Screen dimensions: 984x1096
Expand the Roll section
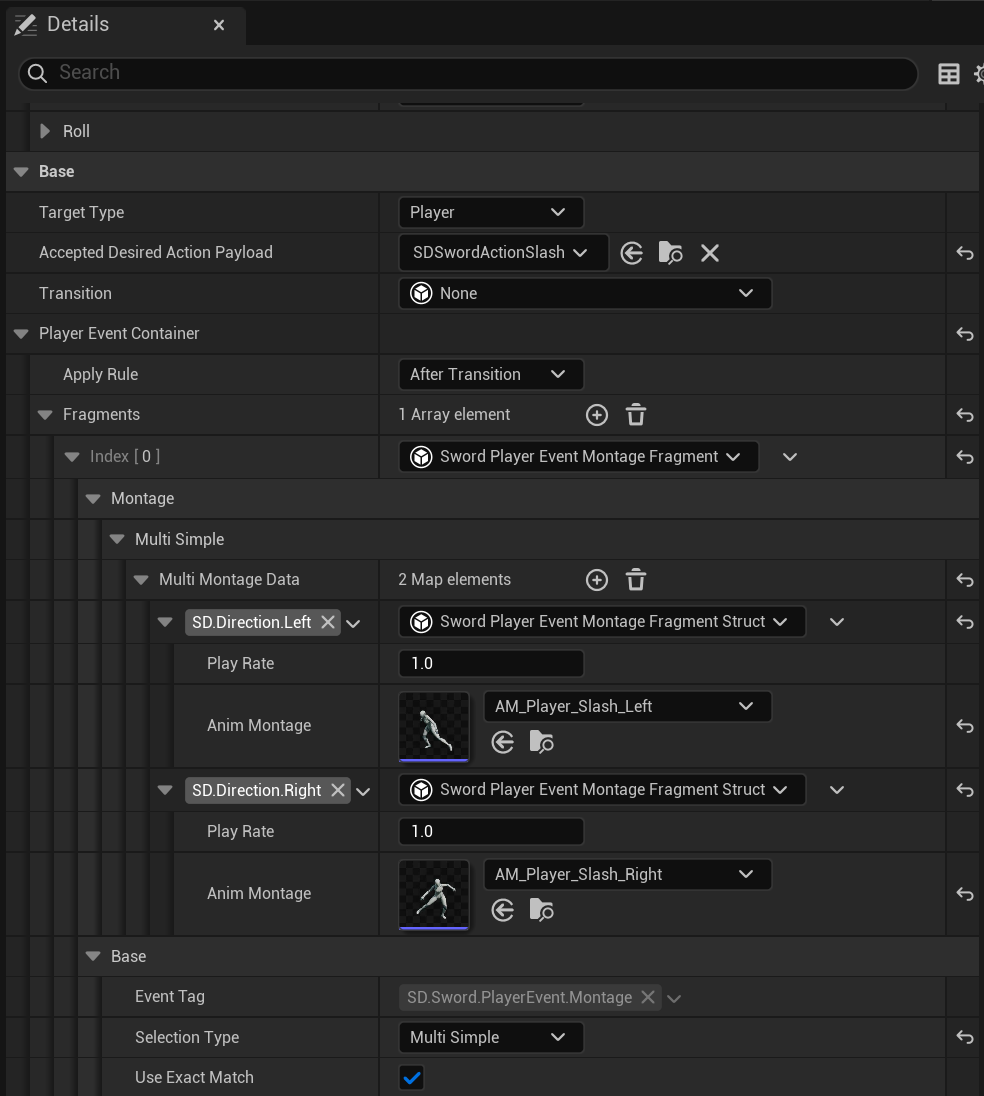(x=45, y=131)
